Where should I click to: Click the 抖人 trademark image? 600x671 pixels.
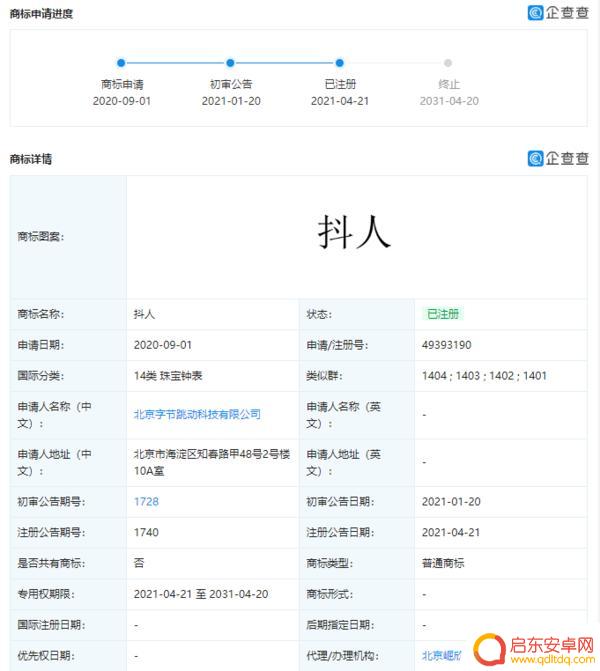click(x=354, y=232)
